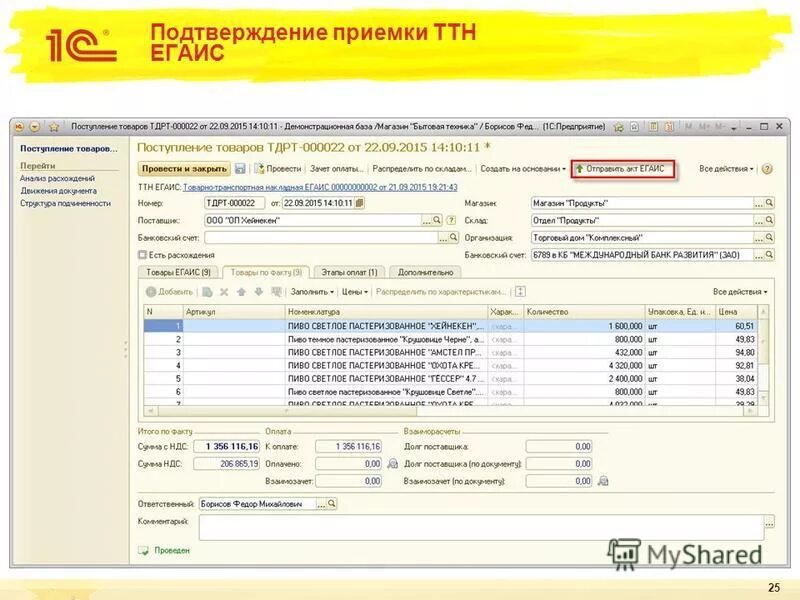Click the magnifier icon in the Ответственный field
The height and width of the screenshot is (600, 800).
[332, 504]
